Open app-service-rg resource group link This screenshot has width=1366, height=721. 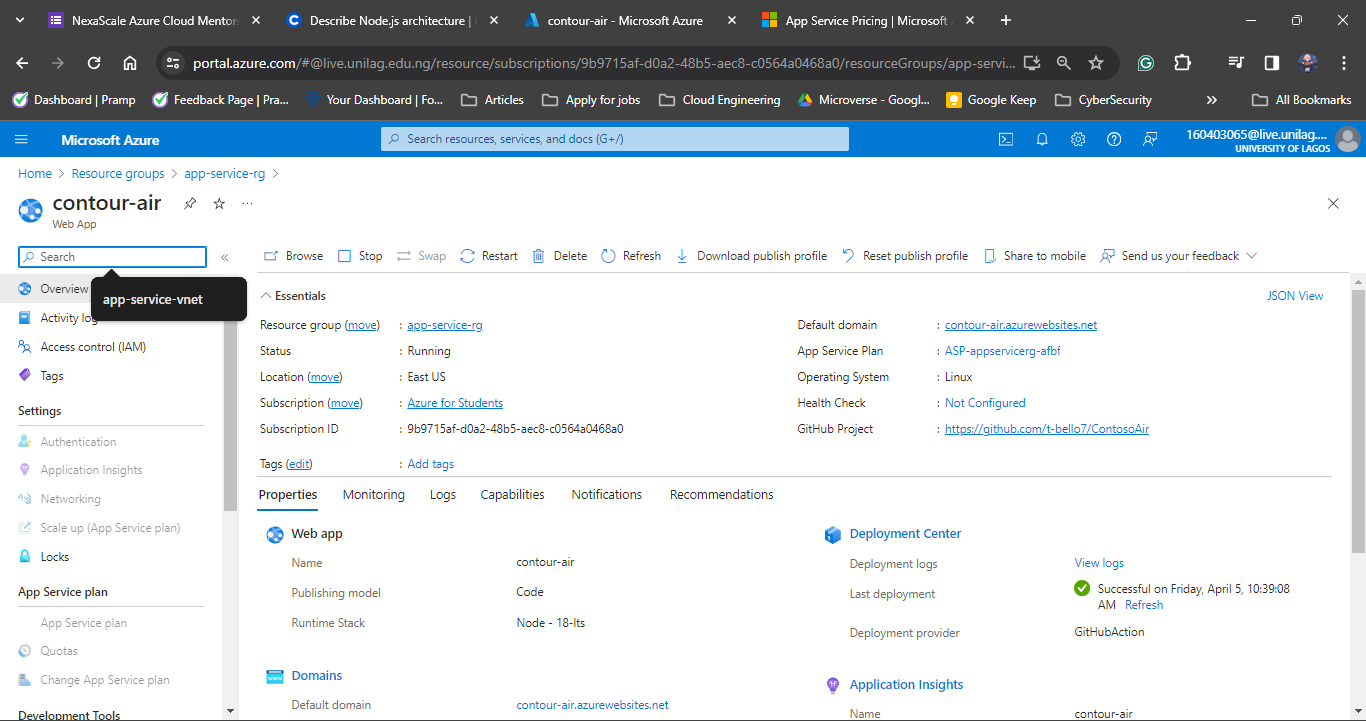coord(445,325)
